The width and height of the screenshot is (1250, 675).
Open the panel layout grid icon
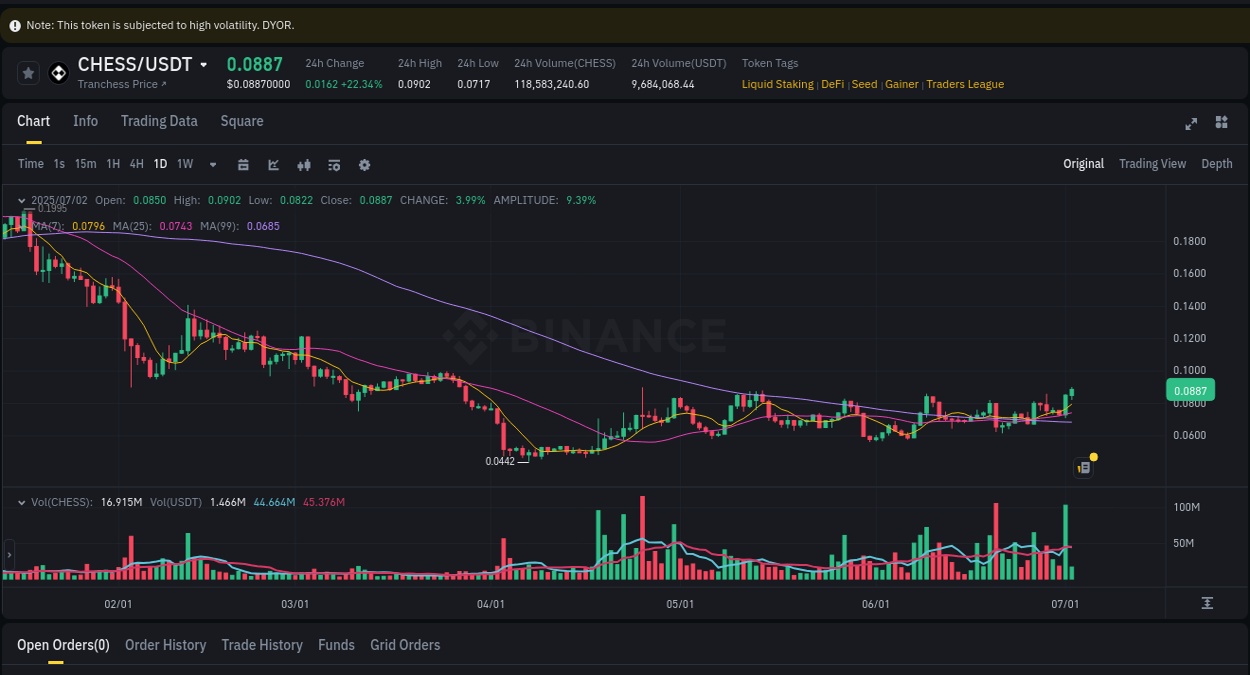[1221, 122]
